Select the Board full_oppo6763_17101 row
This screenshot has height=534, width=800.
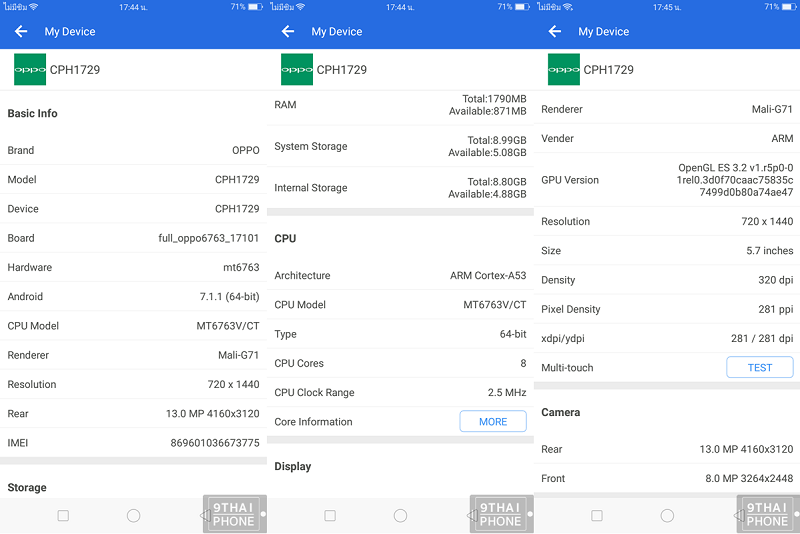133,238
